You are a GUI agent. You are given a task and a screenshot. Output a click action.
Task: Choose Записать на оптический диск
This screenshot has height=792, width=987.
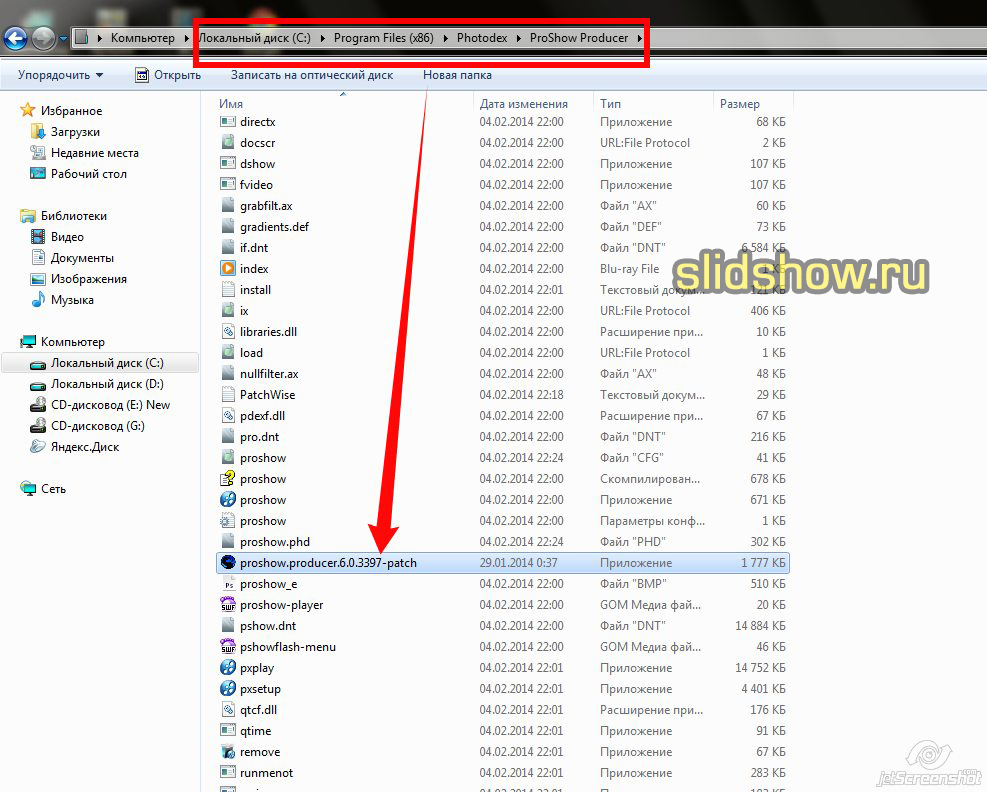click(312, 75)
